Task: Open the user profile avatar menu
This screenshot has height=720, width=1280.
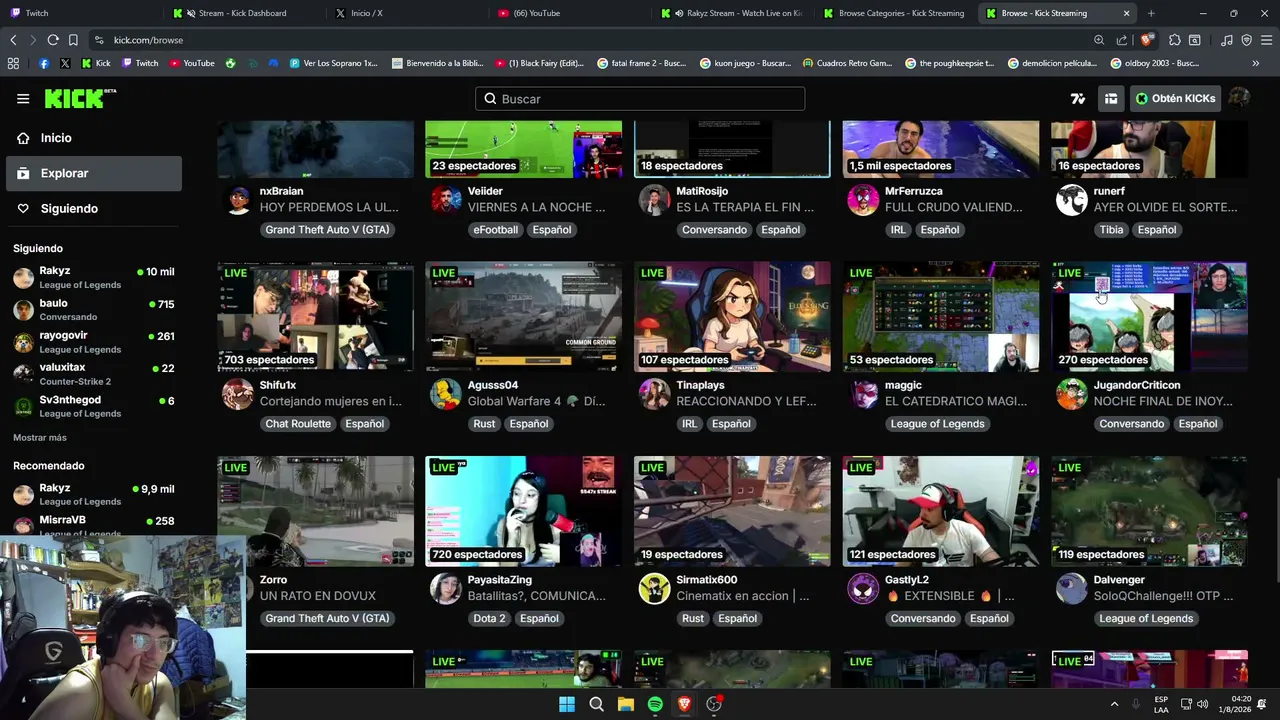Action: click(1239, 98)
